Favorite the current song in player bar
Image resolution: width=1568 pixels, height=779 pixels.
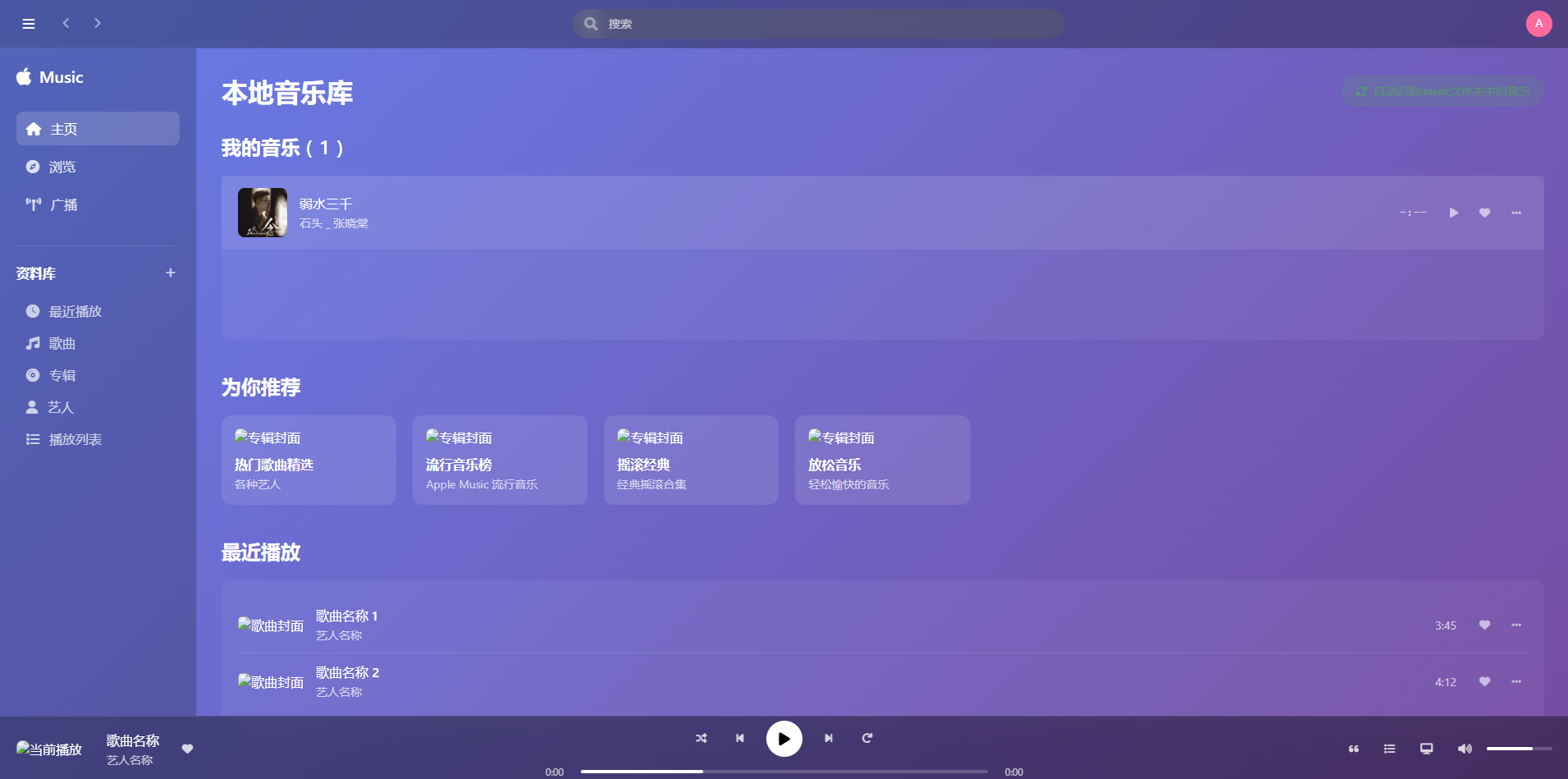pyautogui.click(x=187, y=749)
